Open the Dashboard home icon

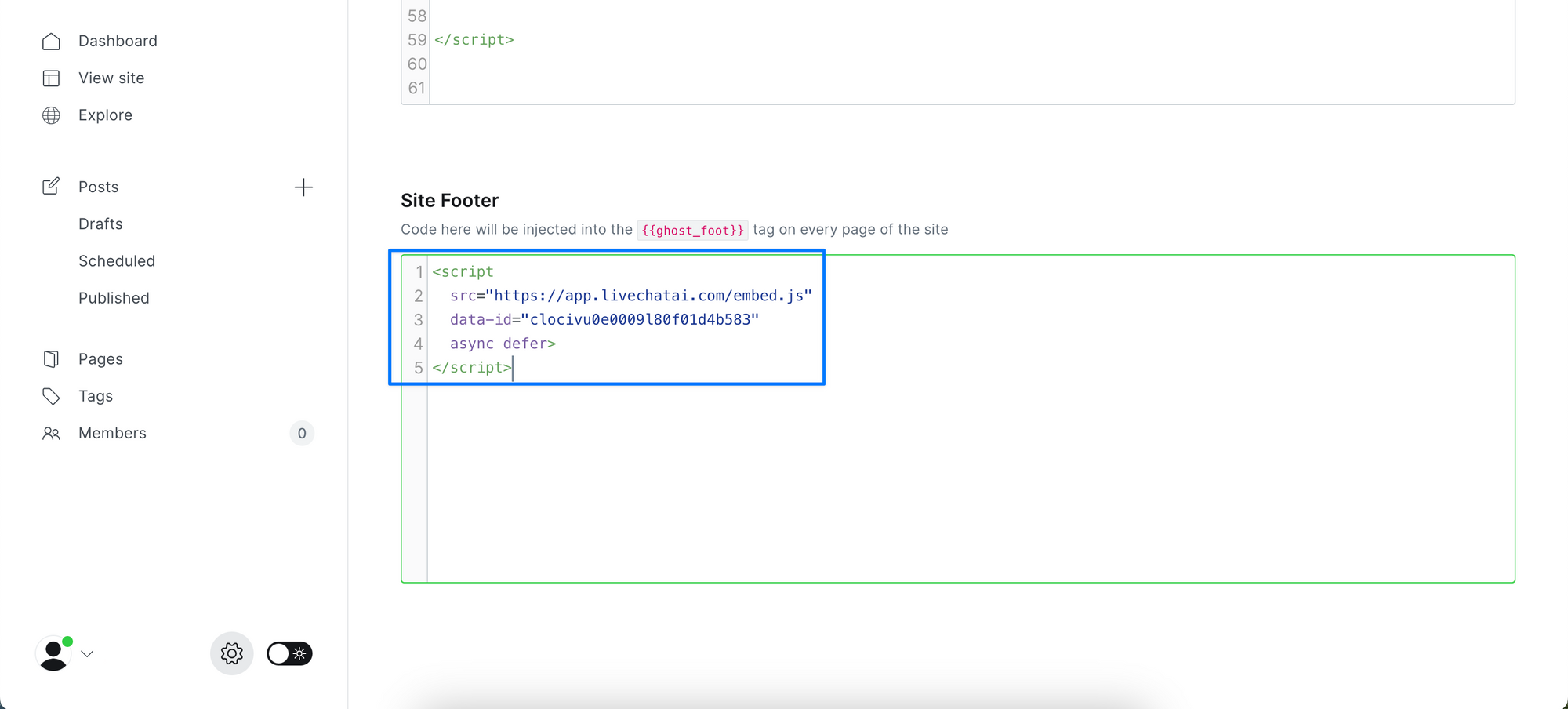pos(51,41)
